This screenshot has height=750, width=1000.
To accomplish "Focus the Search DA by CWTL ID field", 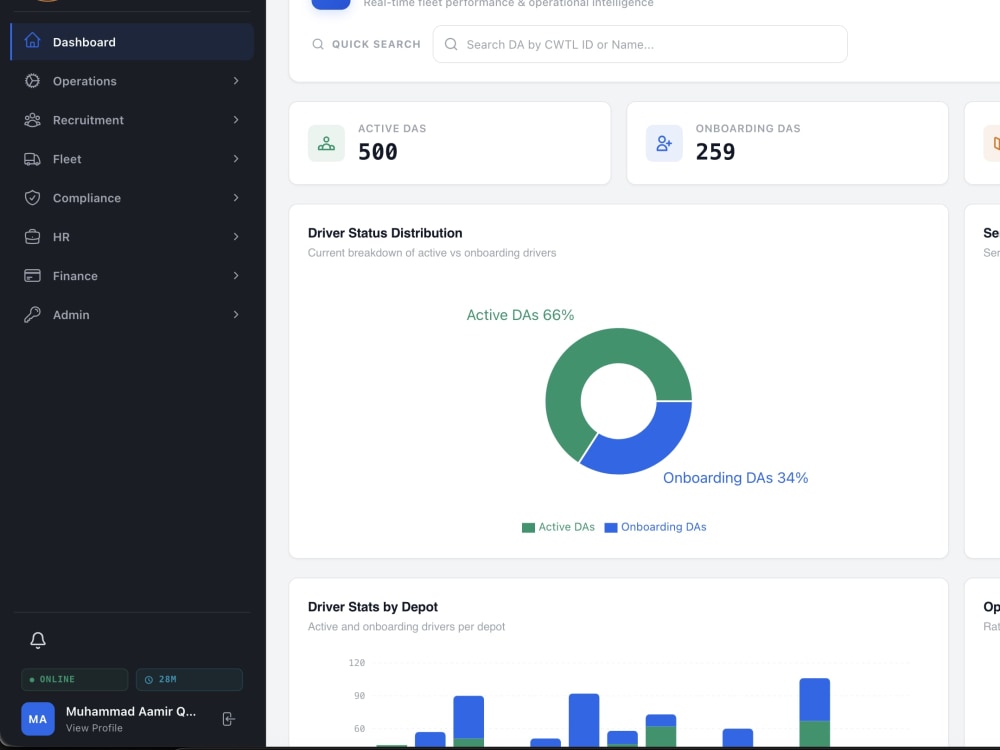I will click(x=640, y=44).
